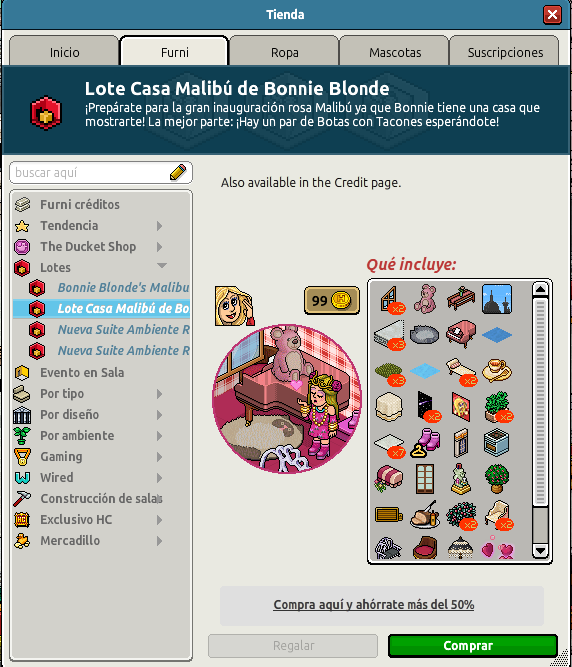
Task: Click the included items scrollbar down arrow
Action: pyautogui.click(x=540, y=551)
